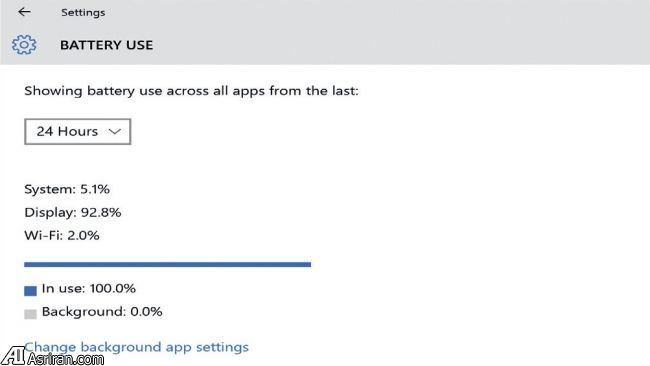Click the 24 Hours text in combo box

tap(67, 131)
